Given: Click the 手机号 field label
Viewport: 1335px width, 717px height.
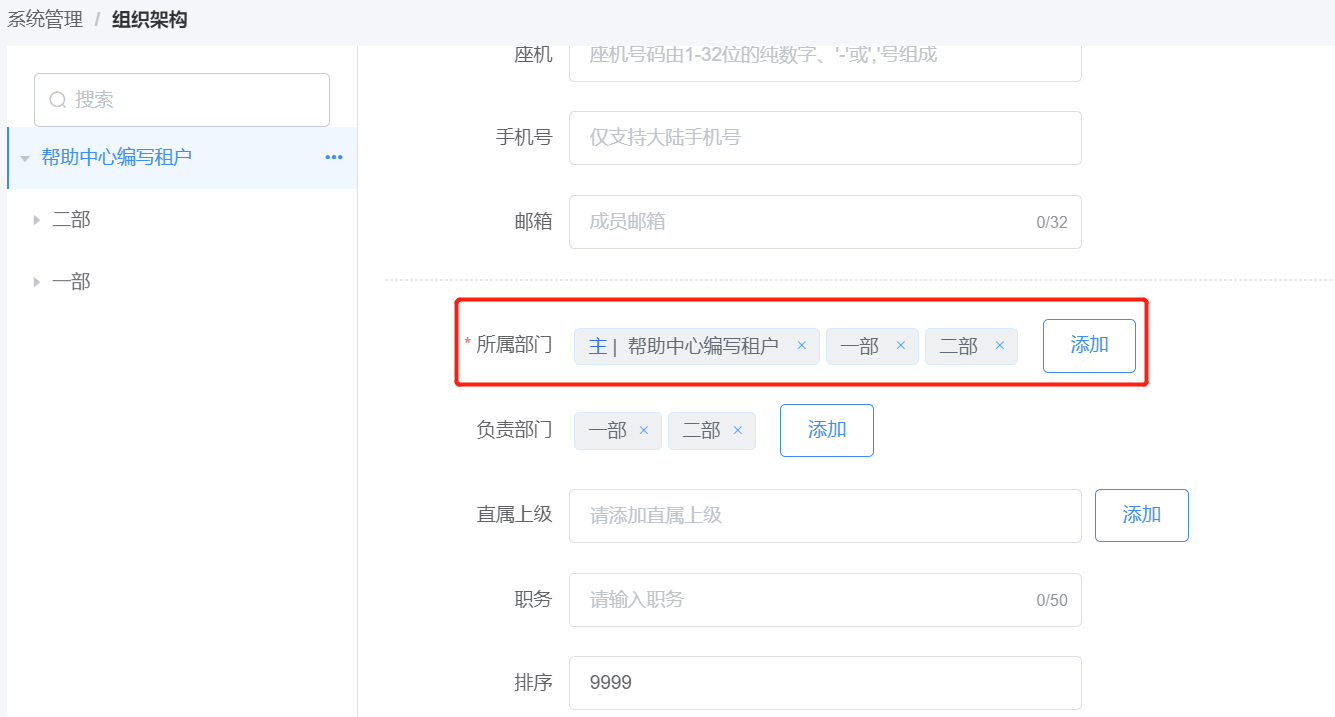Looking at the screenshot, I should click(x=524, y=137).
